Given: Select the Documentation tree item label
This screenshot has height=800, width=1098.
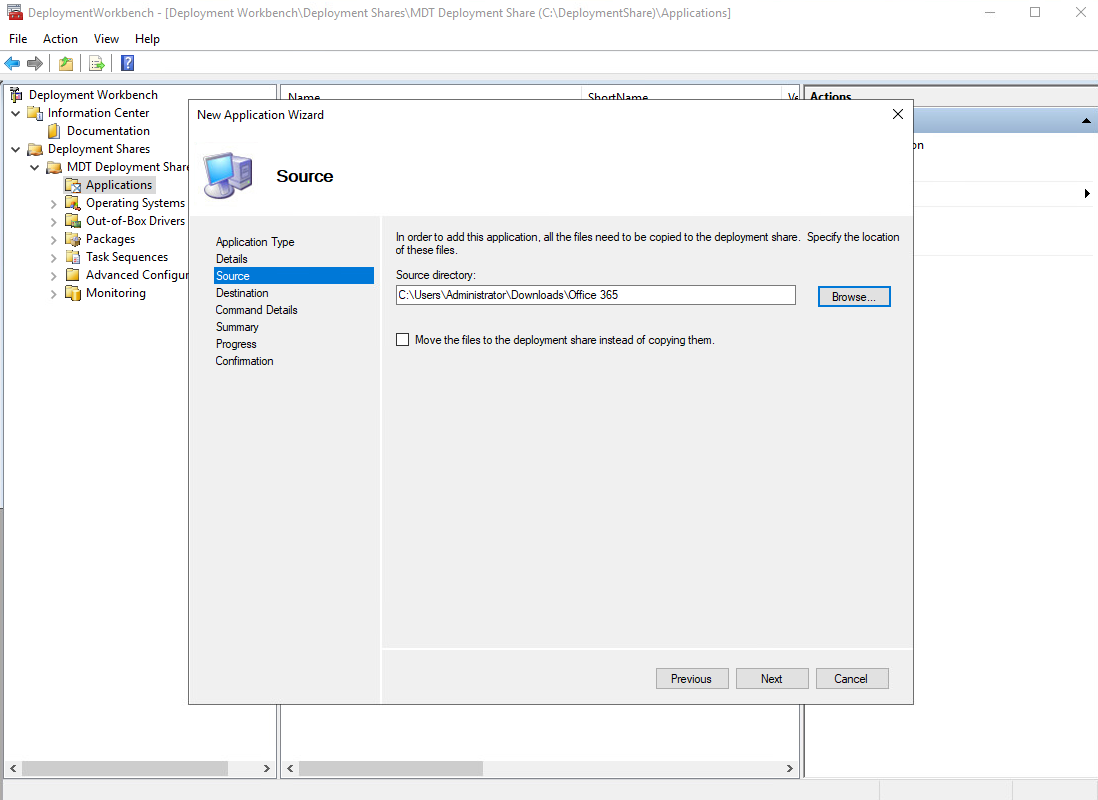Looking at the screenshot, I should point(109,131).
